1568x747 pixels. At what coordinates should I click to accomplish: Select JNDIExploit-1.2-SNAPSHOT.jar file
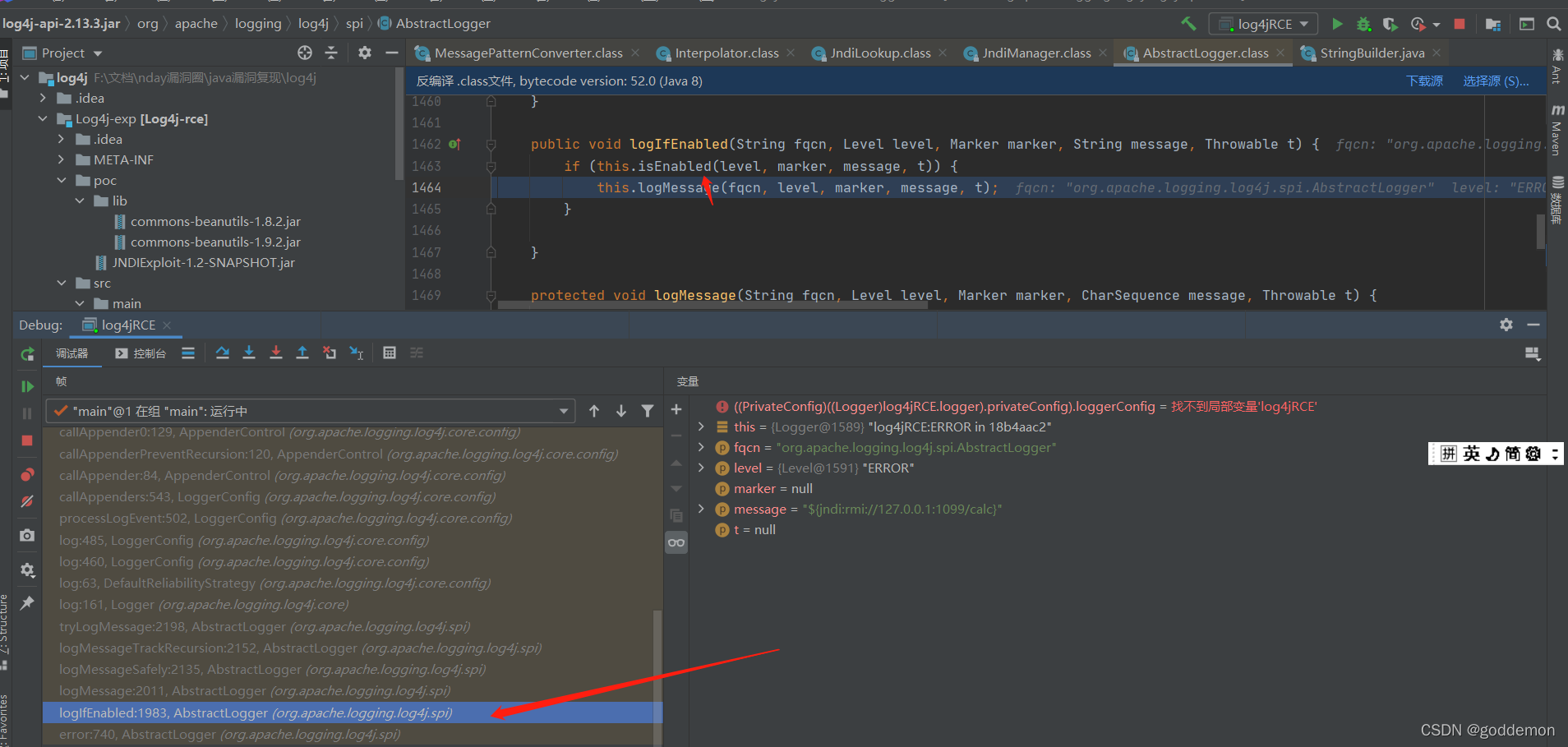point(203,262)
